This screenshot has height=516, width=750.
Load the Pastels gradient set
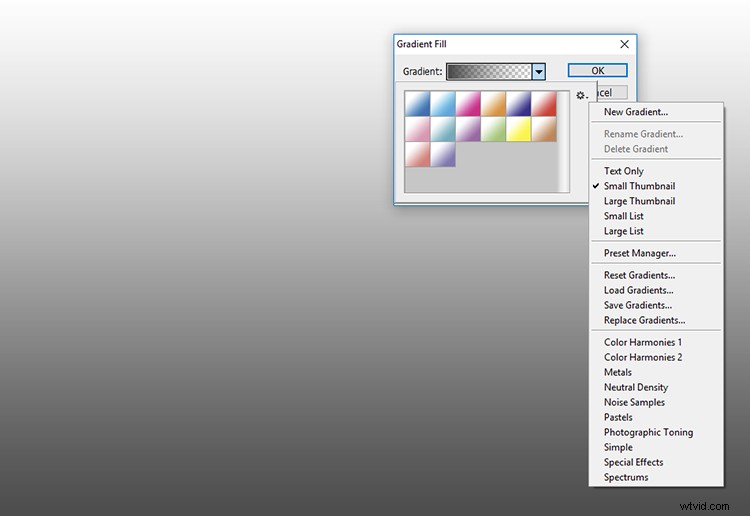tap(618, 417)
